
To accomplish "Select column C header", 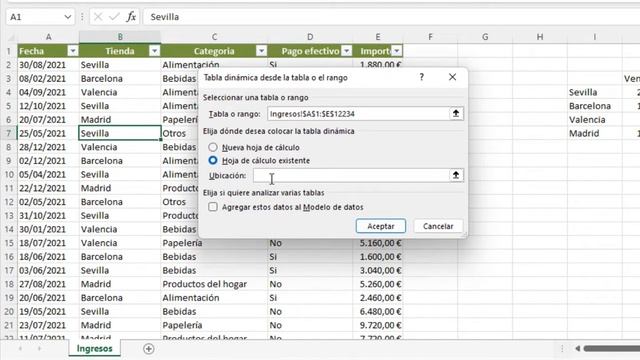I will 214,37.
